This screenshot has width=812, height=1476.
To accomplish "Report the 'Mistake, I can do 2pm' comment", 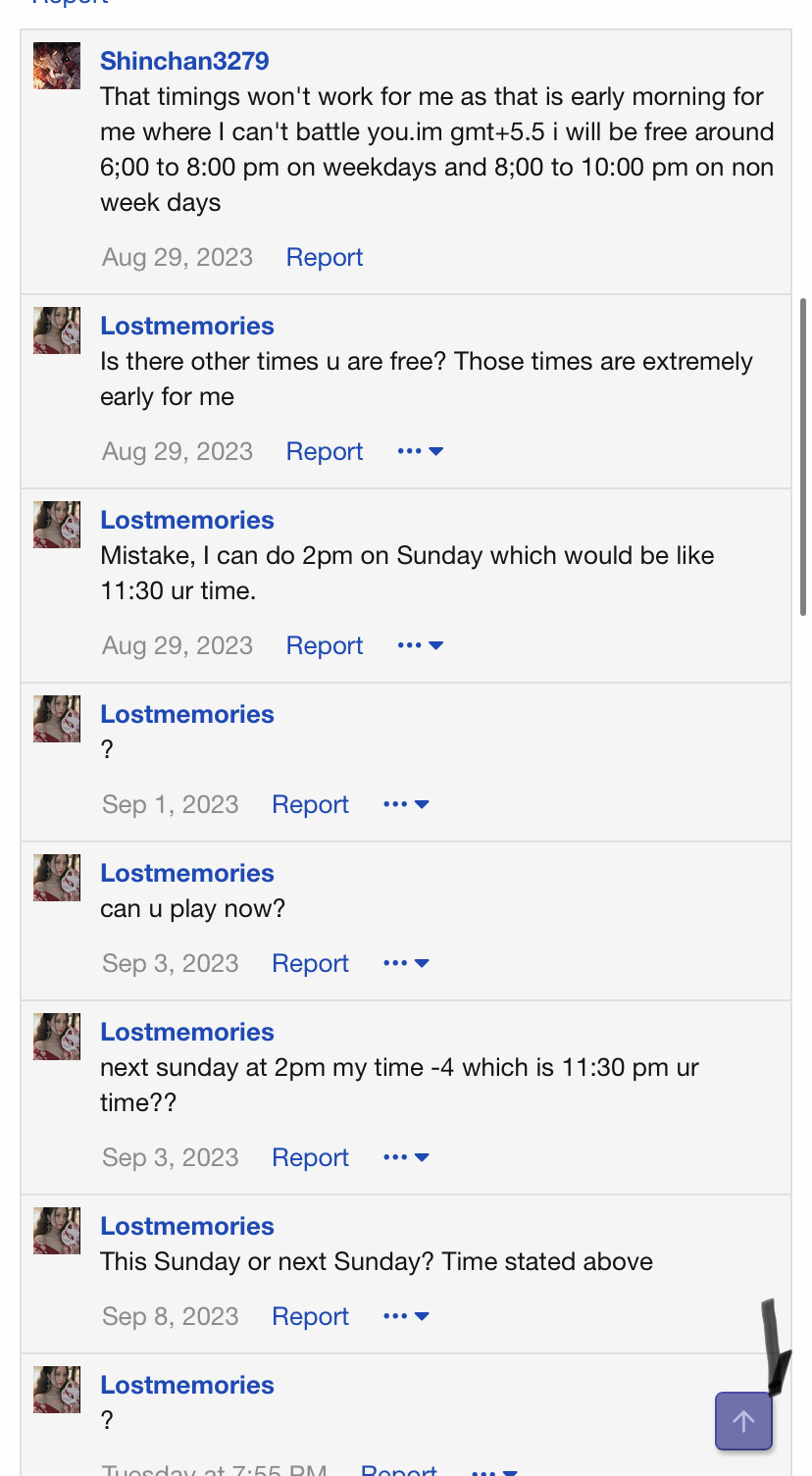I will pyautogui.click(x=325, y=645).
